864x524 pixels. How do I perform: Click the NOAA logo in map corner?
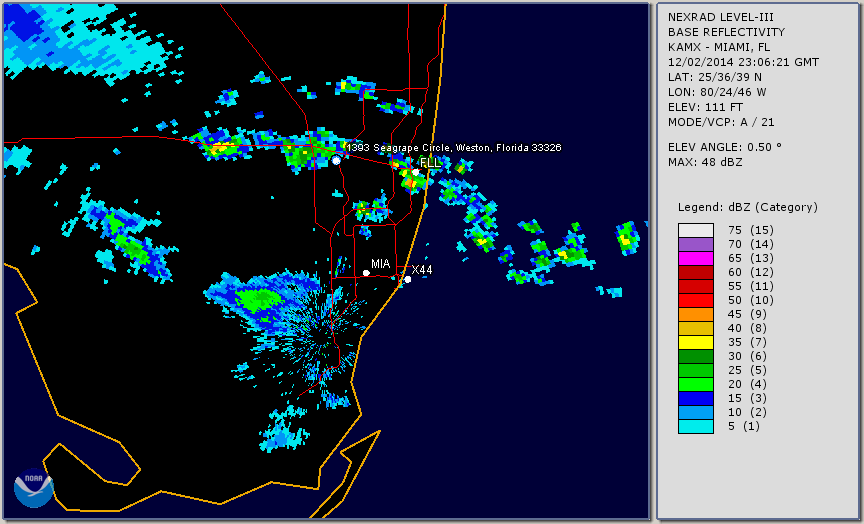click(x=34, y=488)
